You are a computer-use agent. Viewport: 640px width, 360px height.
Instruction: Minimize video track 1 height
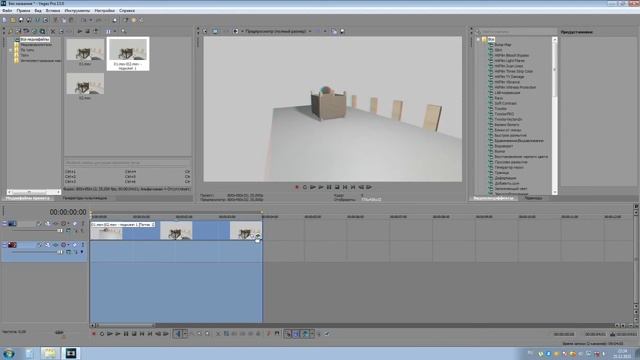point(4,223)
